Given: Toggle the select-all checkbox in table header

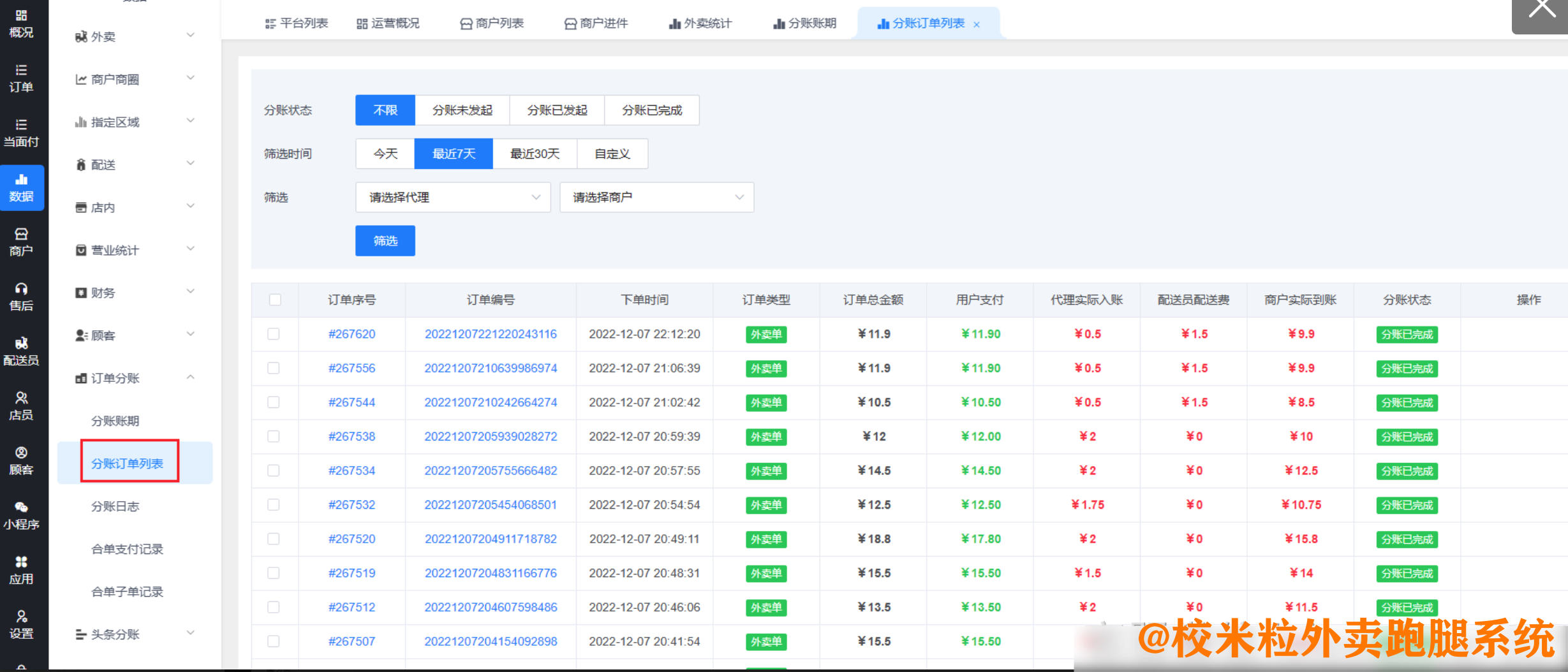Looking at the screenshot, I should click(275, 300).
